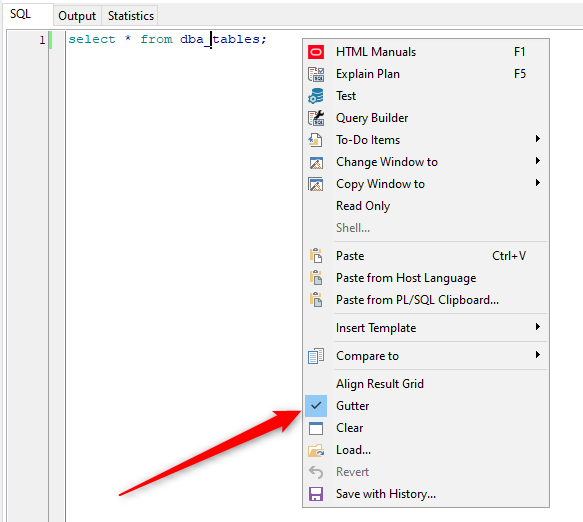Click the Clear window icon

click(x=316, y=428)
